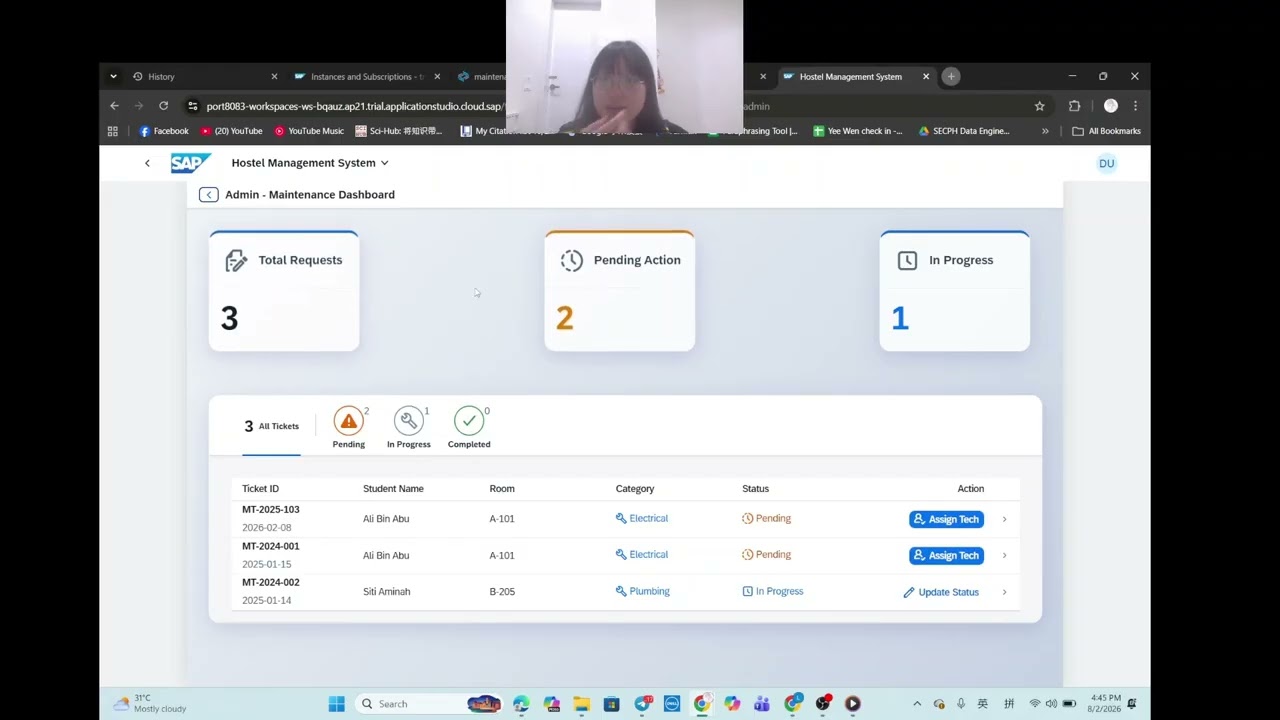The width and height of the screenshot is (1280, 720).
Task: Open the browser extensions puzzle icon
Action: click(1074, 106)
